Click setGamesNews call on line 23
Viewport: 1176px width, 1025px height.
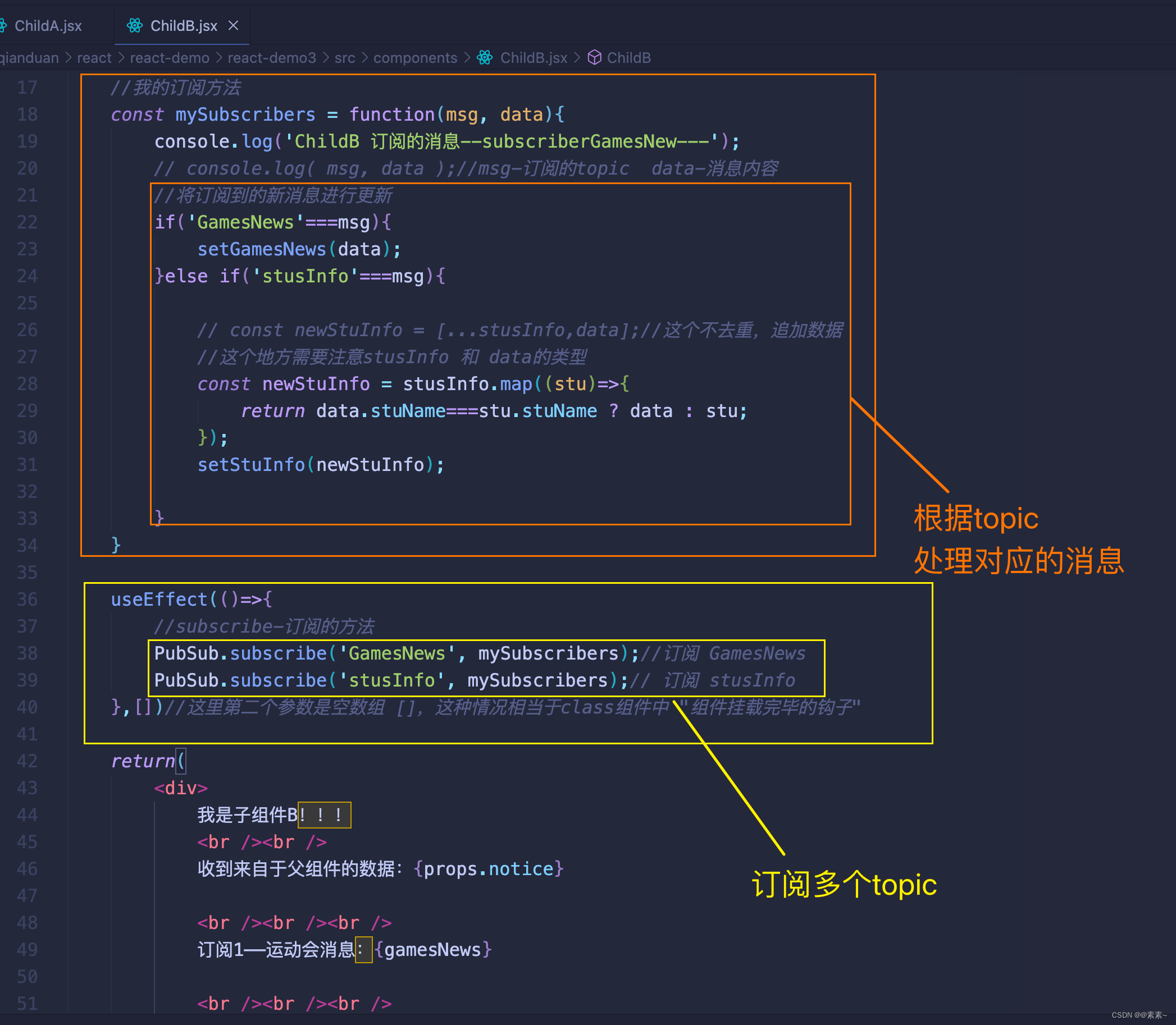click(x=299, y=249)
